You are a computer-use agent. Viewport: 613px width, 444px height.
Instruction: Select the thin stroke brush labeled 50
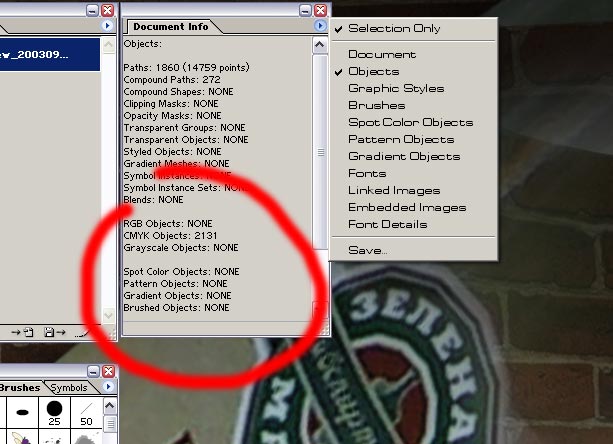pyautogui.click(x=86, y=412)
